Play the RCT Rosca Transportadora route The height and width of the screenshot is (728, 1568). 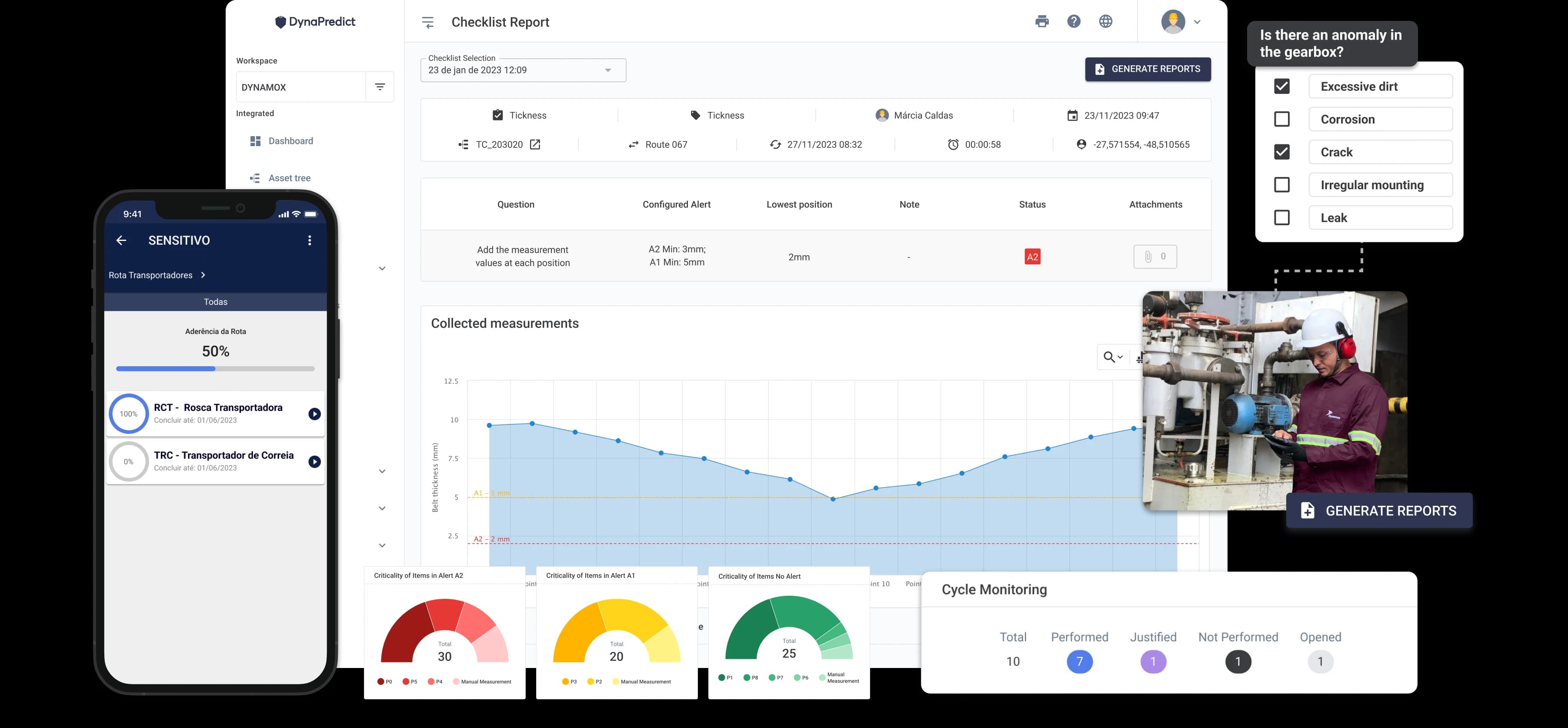314,414
